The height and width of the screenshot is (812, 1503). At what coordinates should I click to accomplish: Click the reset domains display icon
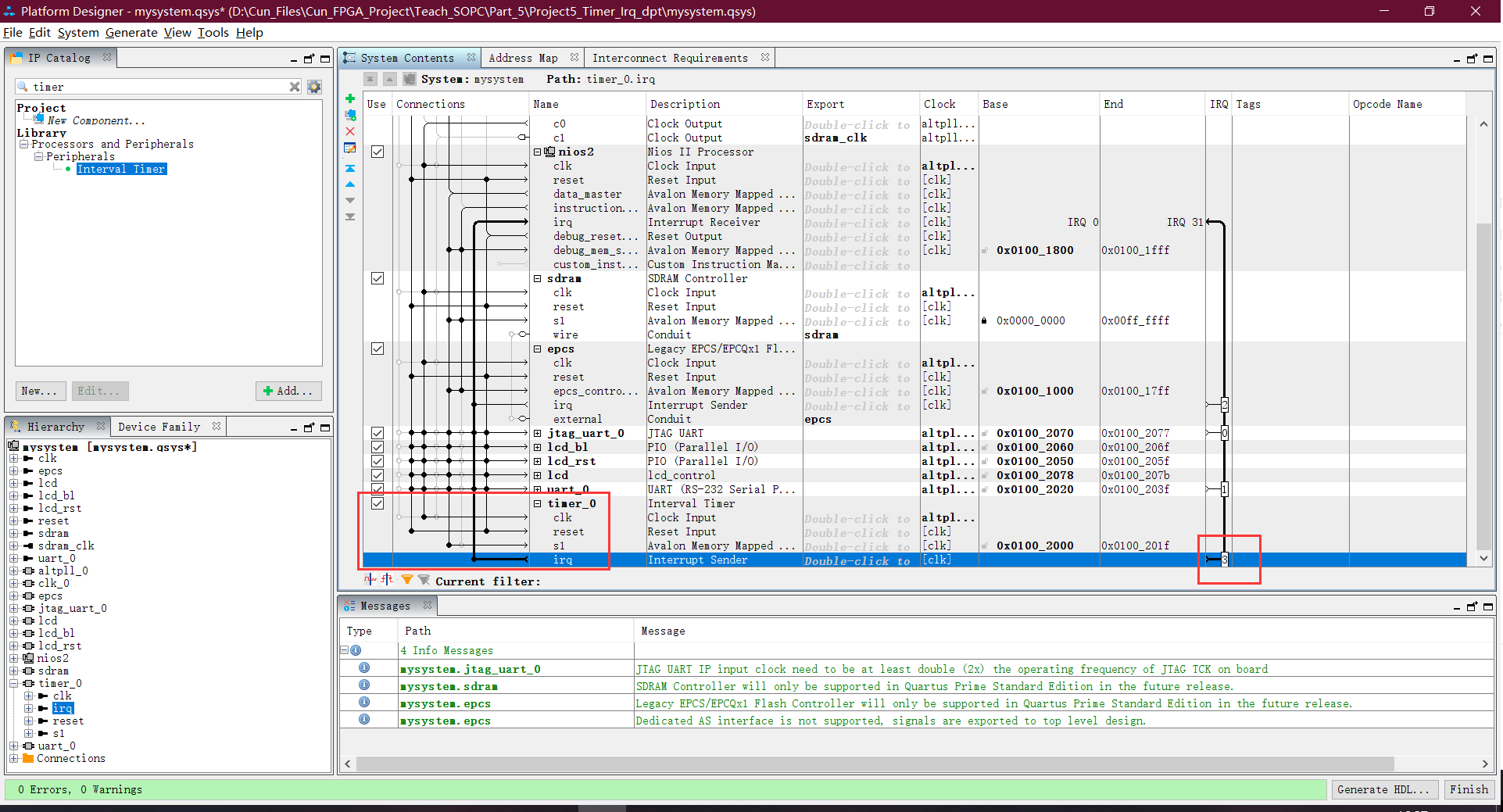click(387, 580)
